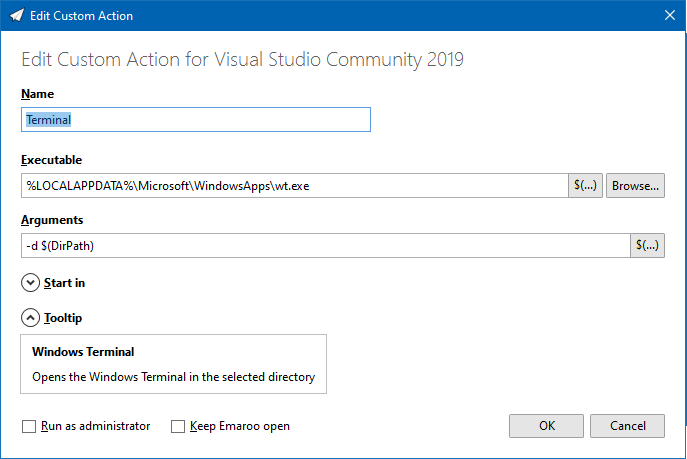Open variable picker $(...) for Executable

pos(585,186)
